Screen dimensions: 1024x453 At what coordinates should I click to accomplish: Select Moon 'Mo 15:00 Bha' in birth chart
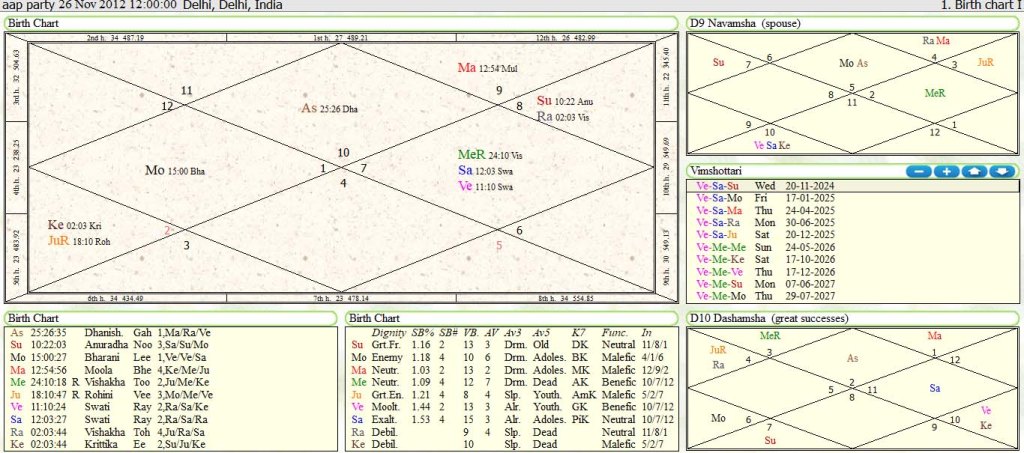click(x=174, y=170)
